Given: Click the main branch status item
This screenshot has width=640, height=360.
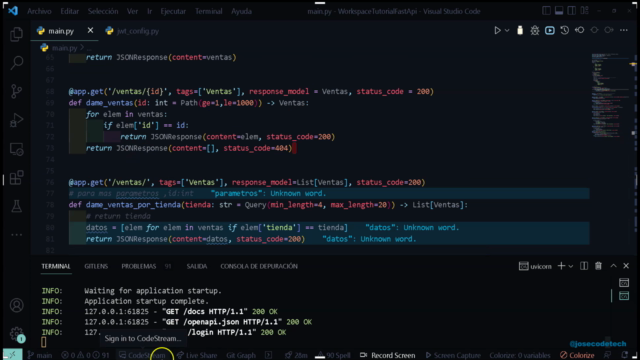Looking at the screenshot, I should (40, 355).
